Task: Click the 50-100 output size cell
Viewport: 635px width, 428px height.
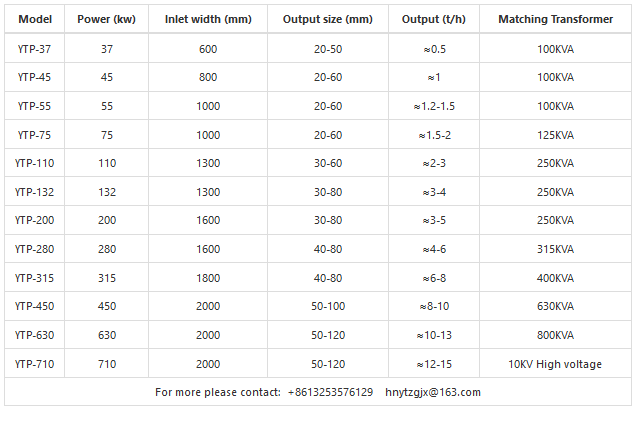Action: (327, 306)
